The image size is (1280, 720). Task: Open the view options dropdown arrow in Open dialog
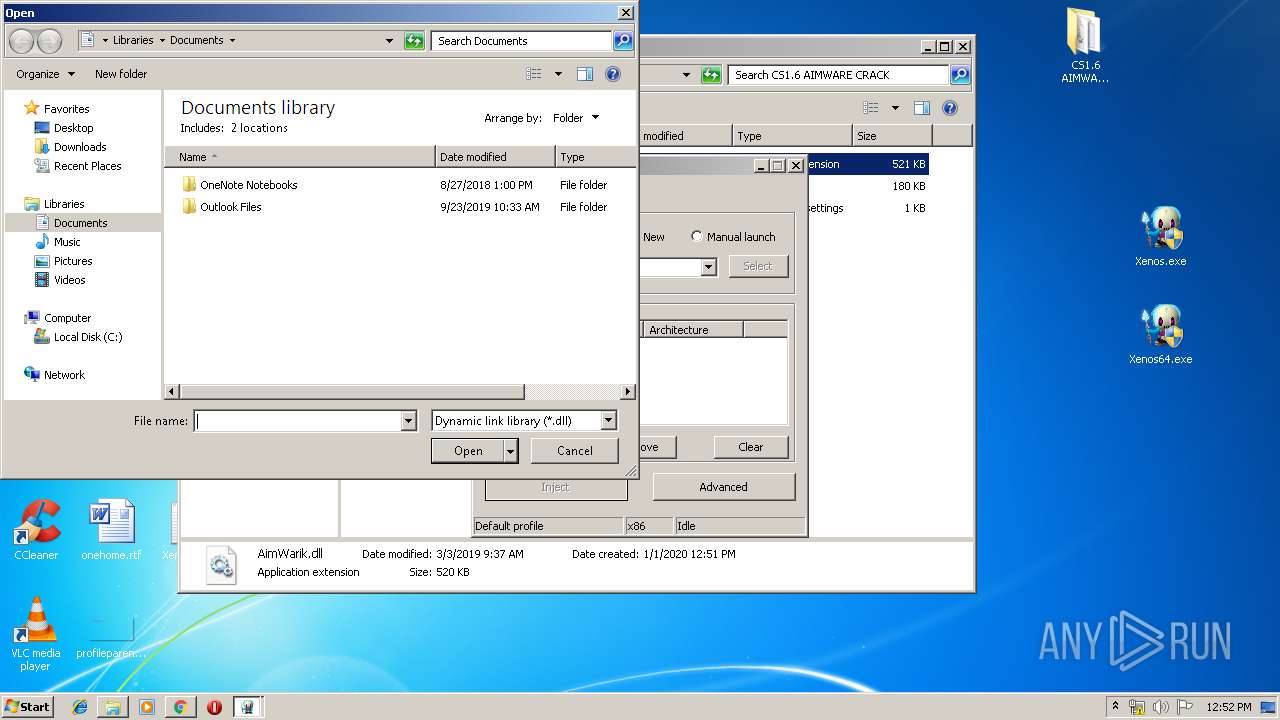[x=558, y=74]
